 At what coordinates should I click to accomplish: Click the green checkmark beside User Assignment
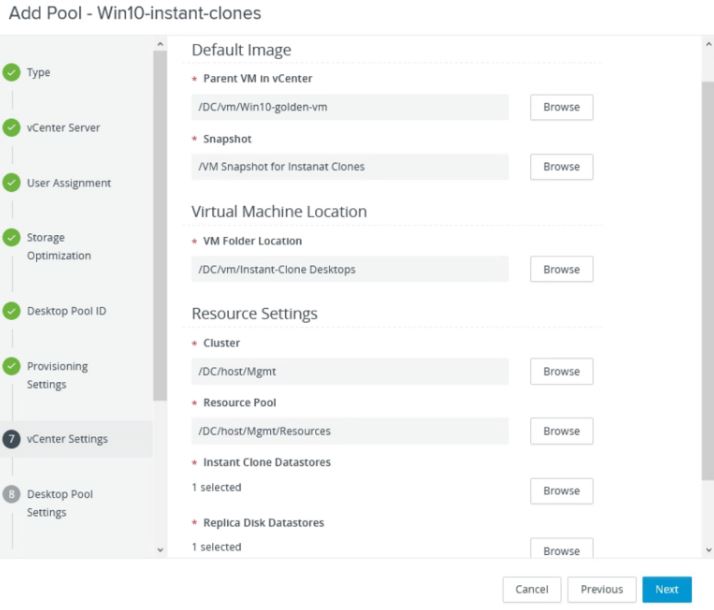11,183
